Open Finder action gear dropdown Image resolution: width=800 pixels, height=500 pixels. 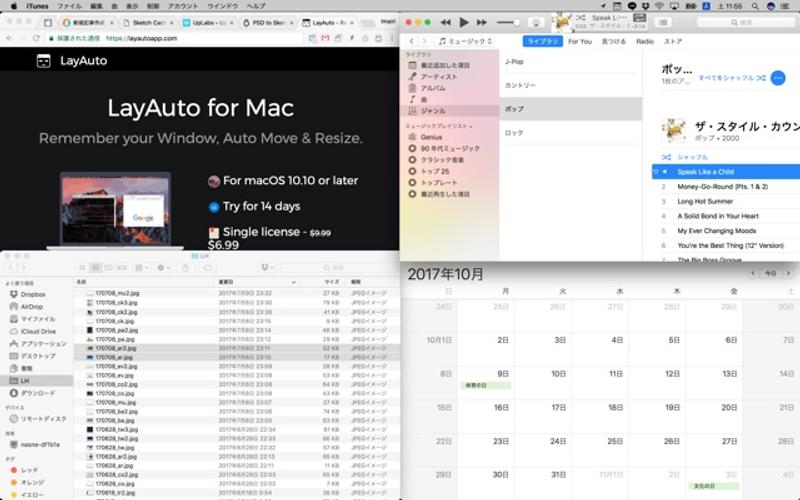point(163,267)
